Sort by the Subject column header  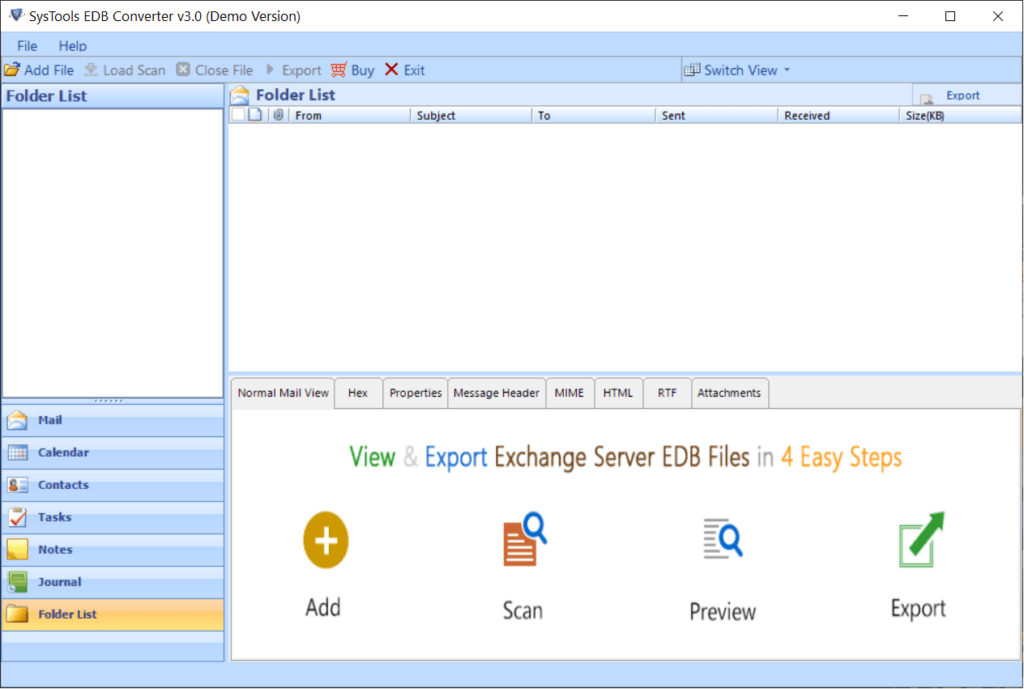point(471,116)
